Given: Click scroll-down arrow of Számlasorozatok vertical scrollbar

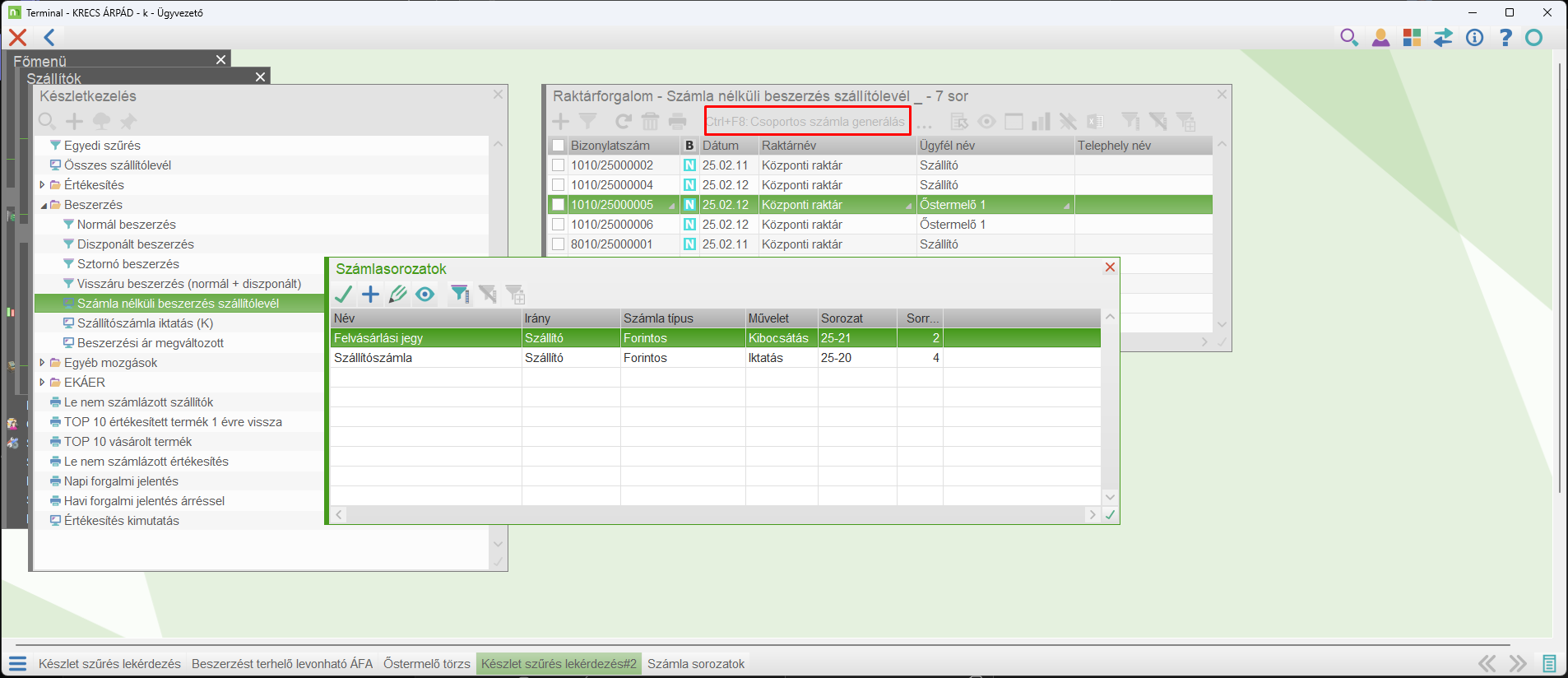Looking at the screenshot, I should click(1110, 497).
